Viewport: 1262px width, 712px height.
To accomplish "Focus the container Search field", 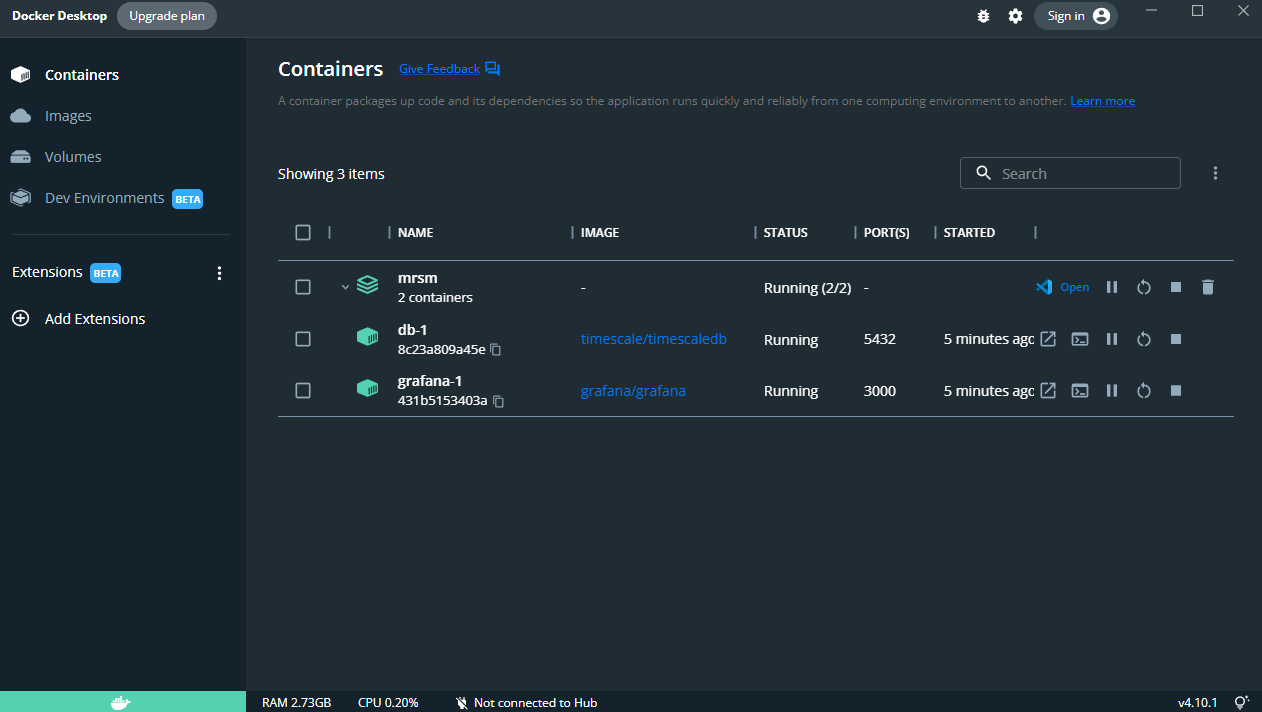I will [1070, 173].
